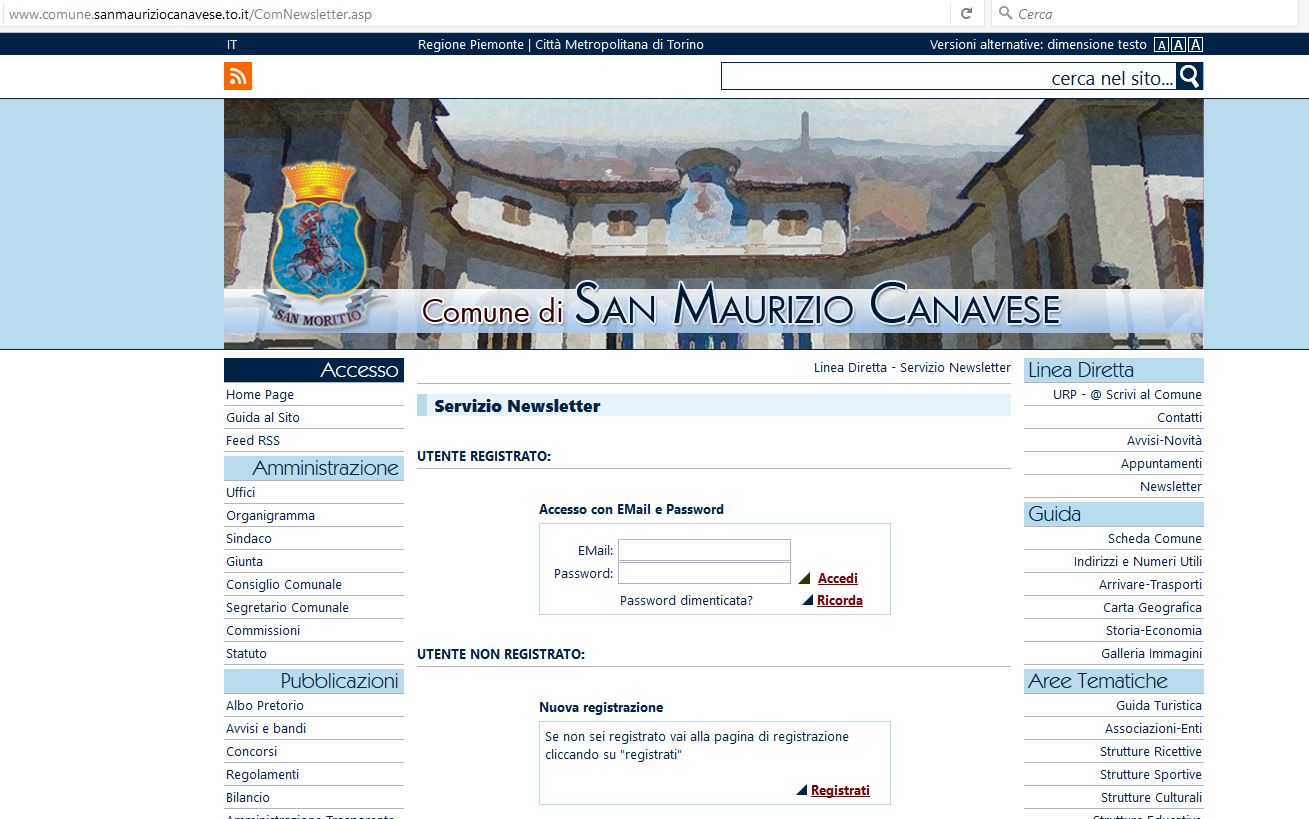Click inside the EMail input field
This screenshot has height=819, width=1309.
tap(704, 550)
